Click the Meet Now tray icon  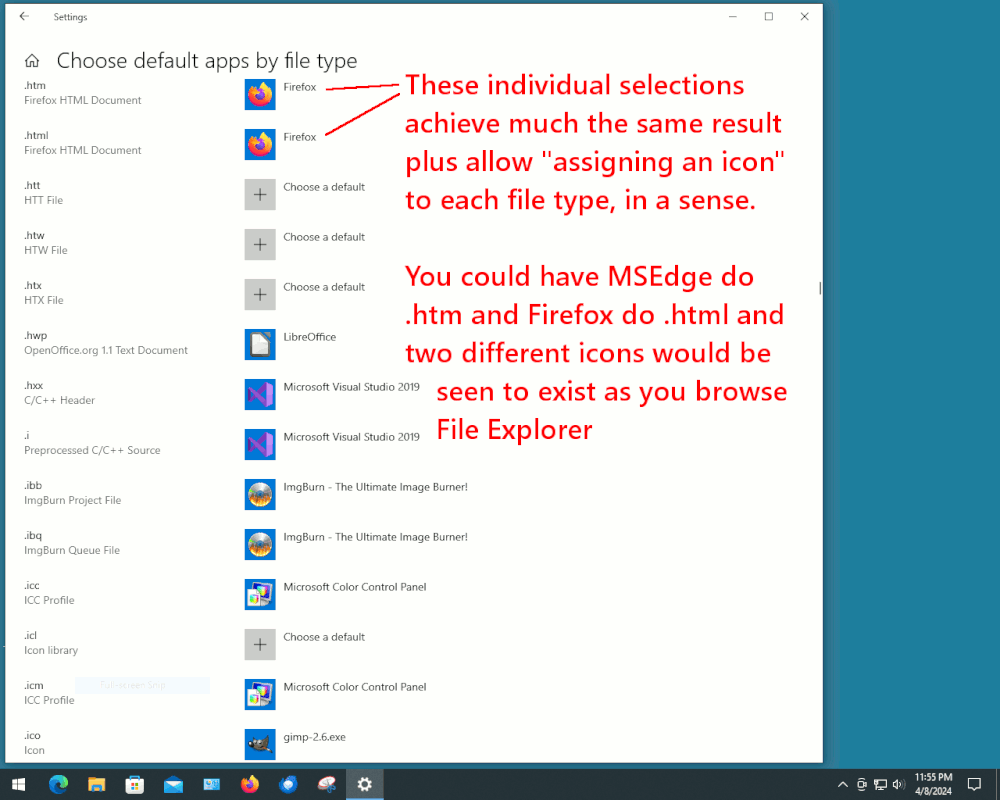[x=862, y=785]
